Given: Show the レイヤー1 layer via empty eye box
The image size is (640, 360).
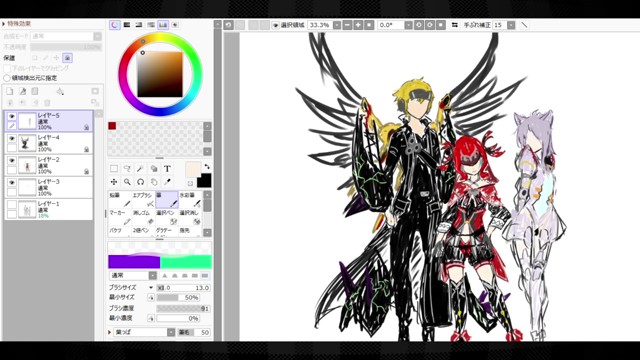Looking at the screenshot, I should click(x=12, y=204).
